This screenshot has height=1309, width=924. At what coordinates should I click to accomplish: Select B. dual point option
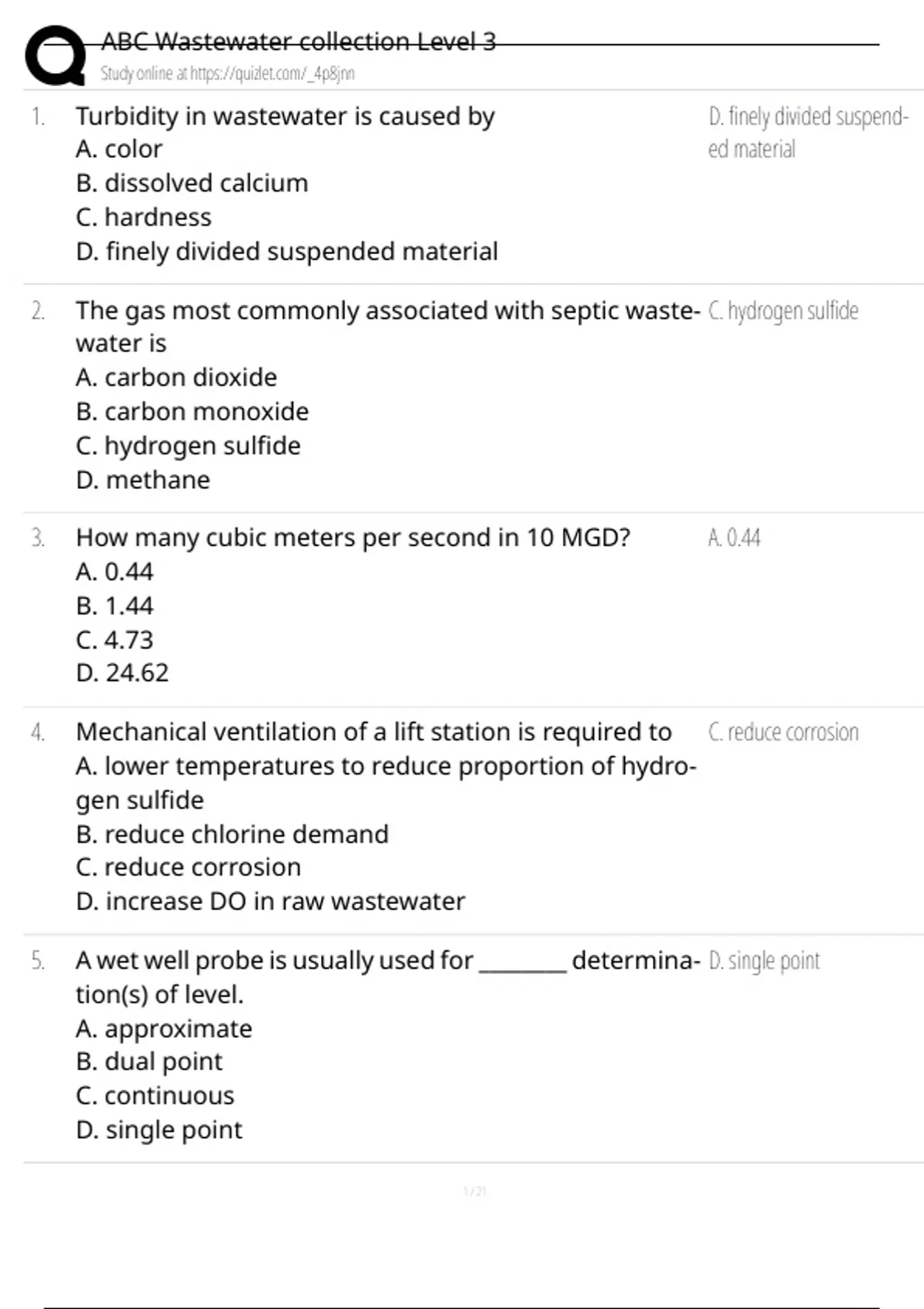tap(149, 1062)
